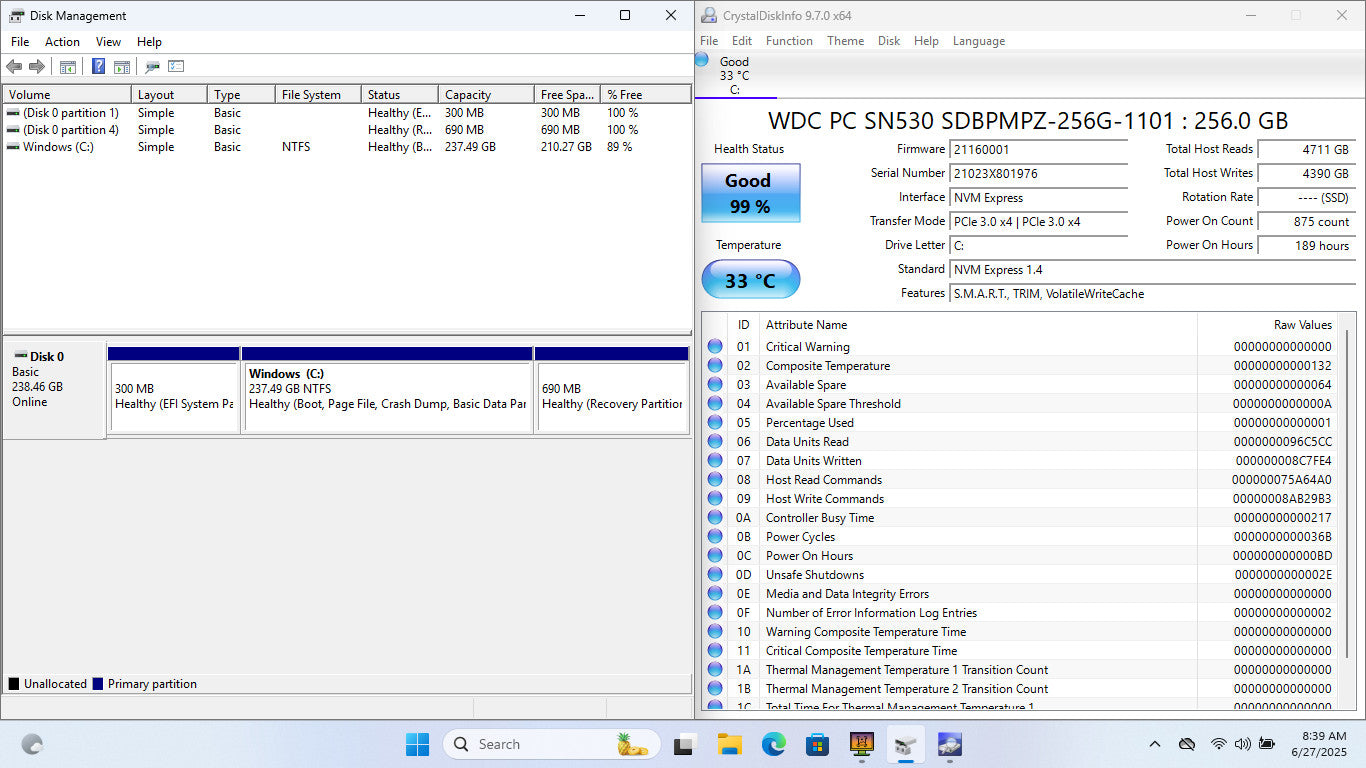
Task: Click the Power On Count value 875 count
Action: click(1306, 222)
